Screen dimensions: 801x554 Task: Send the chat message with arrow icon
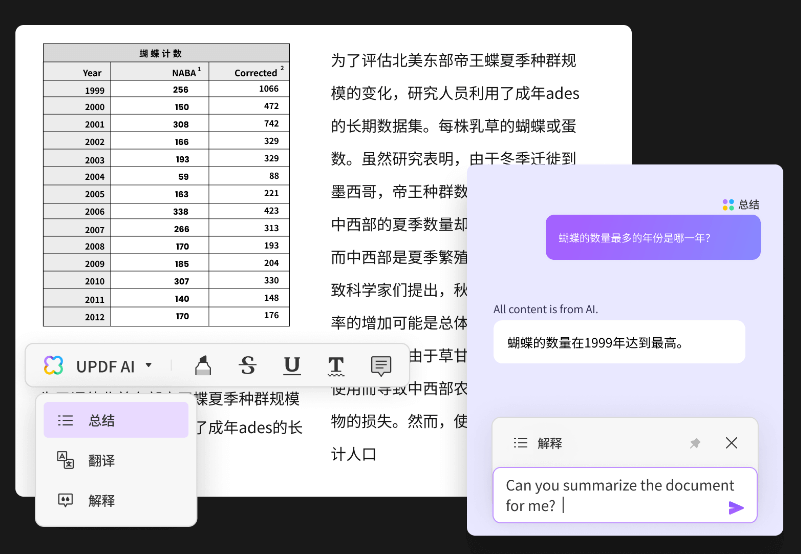[736, 507]
